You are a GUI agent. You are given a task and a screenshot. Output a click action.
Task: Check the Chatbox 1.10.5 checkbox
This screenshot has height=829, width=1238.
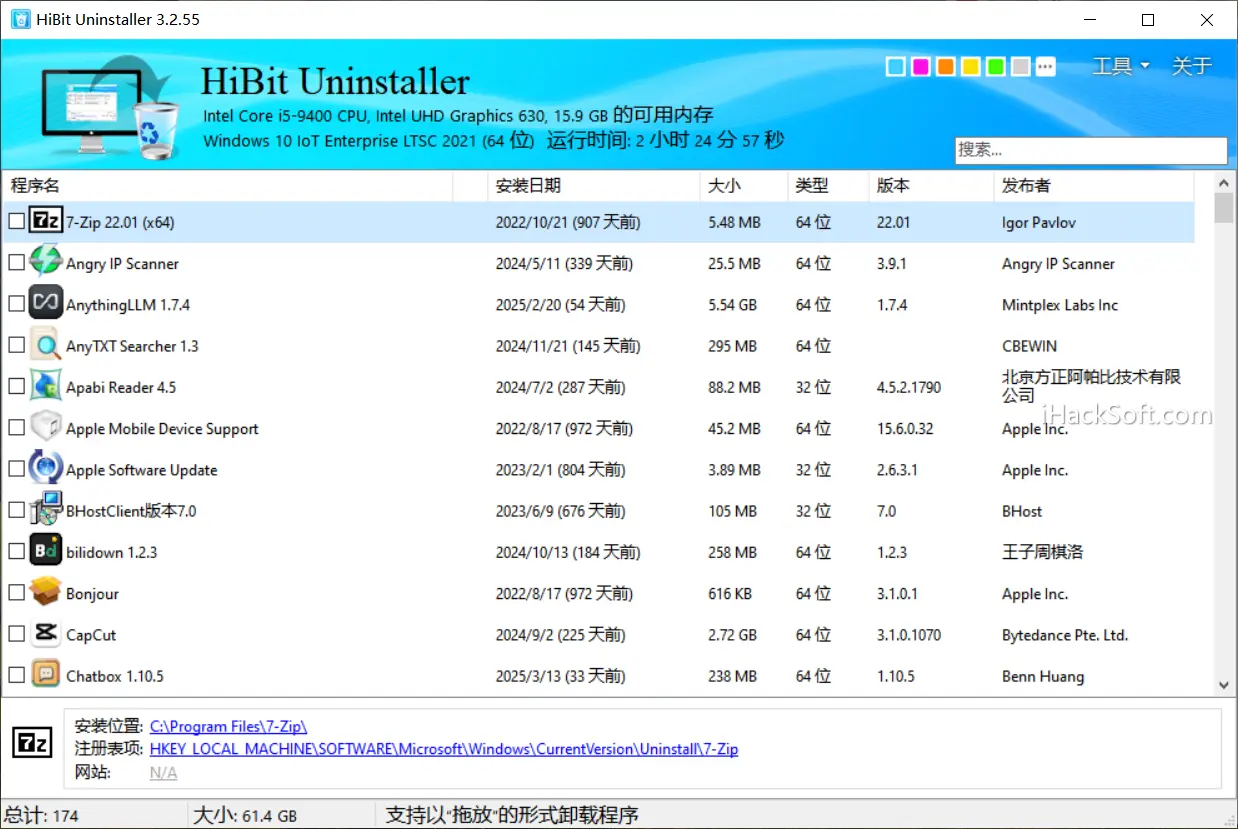16,675
